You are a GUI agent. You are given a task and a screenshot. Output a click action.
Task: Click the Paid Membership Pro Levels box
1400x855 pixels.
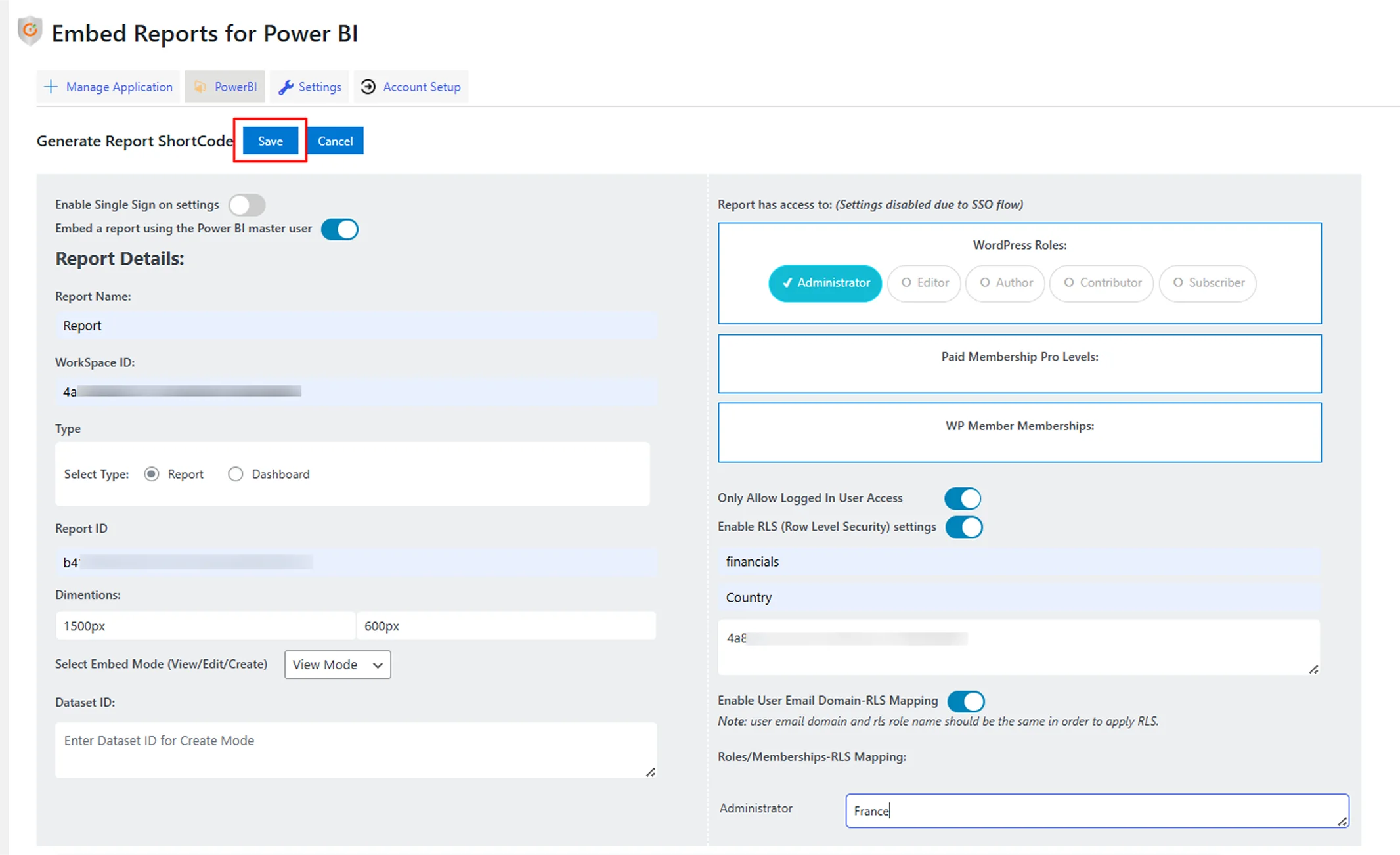1020,364
